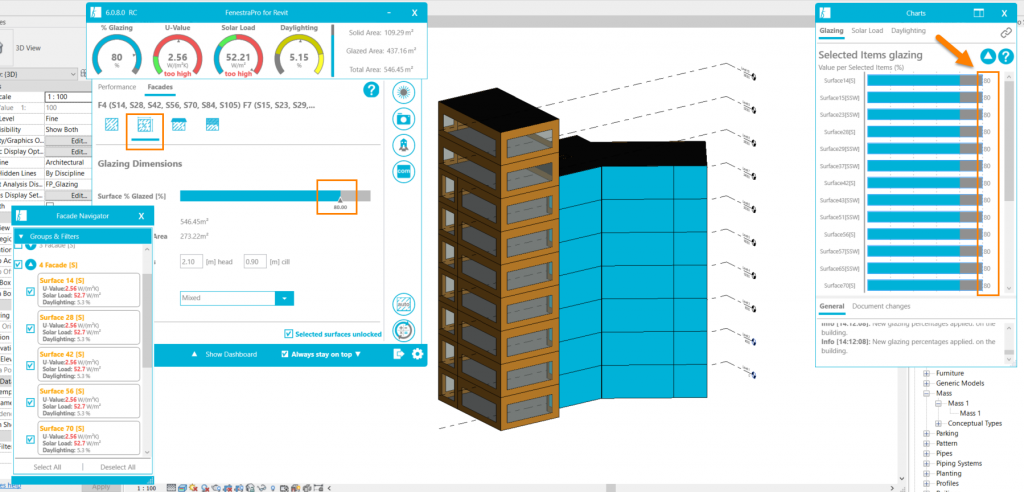Expand Conceptual Types tree node
The image size is (1024, 492).
coord(939,423)
